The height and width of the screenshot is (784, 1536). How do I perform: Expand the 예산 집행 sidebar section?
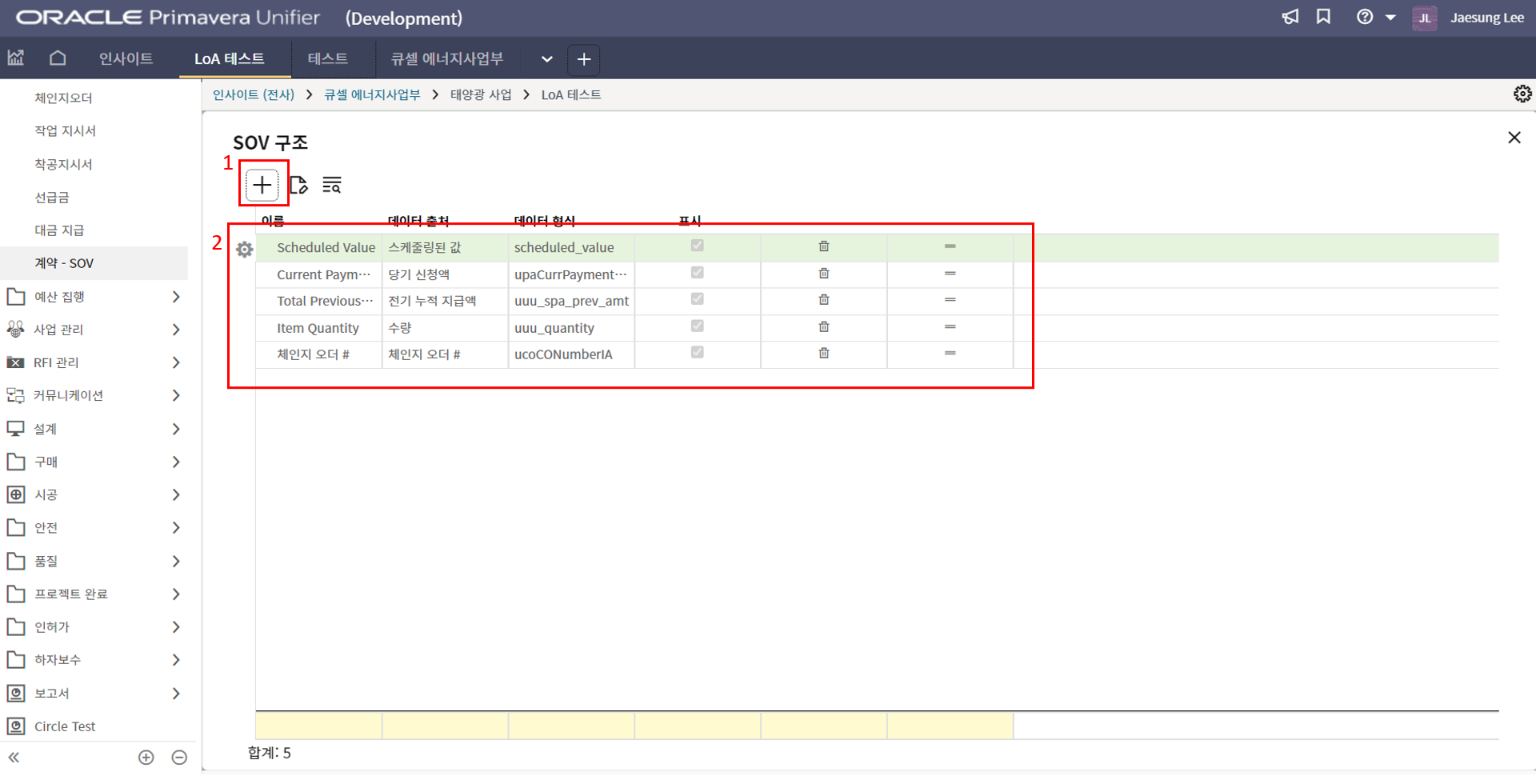point(175,297)
